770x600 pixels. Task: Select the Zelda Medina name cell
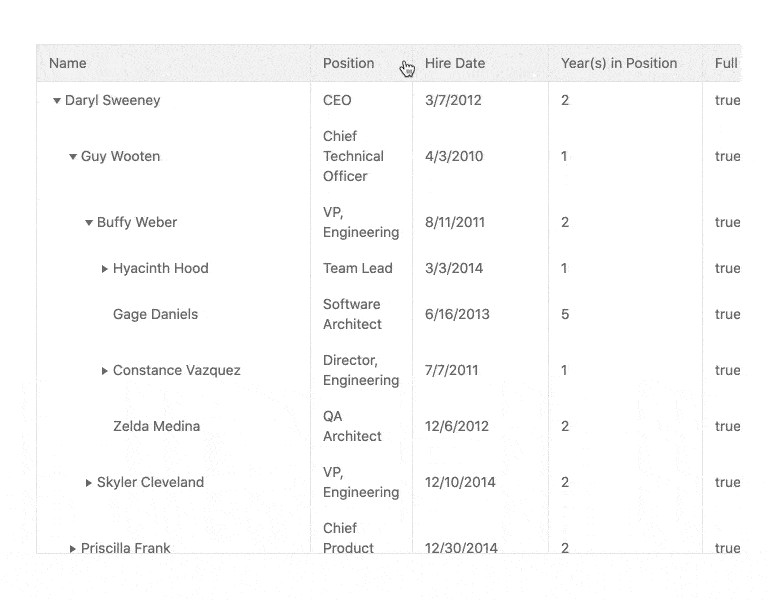tap(156, 426)
